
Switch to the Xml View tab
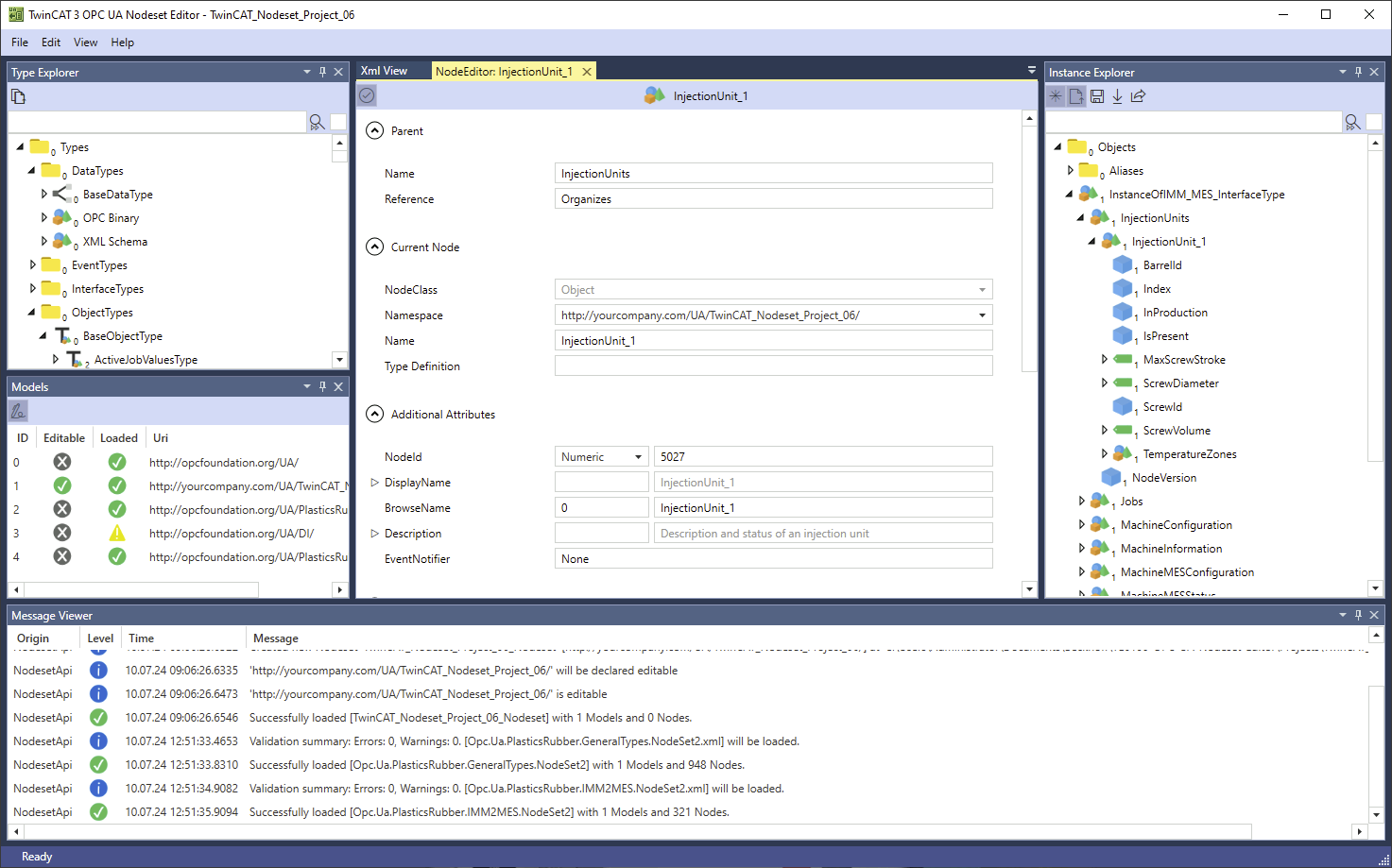[384, 71]
